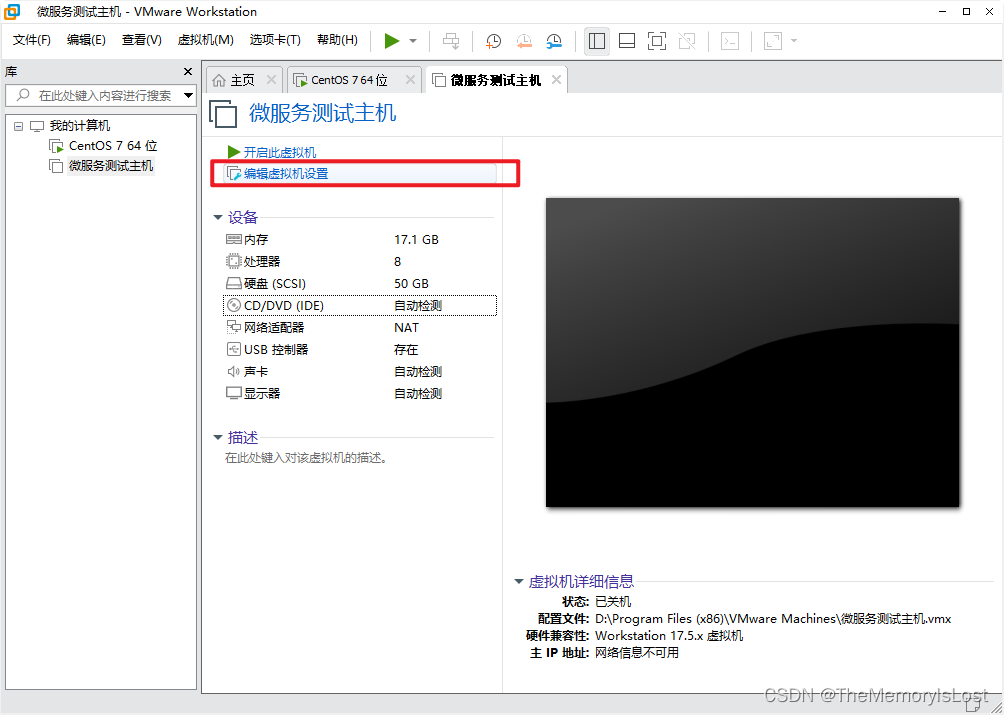Click the 状态 已关机 status text
The image size is (1004, 715).
613,602
